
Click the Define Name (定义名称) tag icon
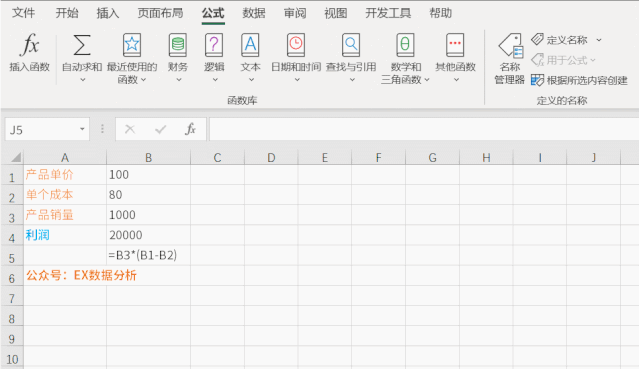coord(537,40)
